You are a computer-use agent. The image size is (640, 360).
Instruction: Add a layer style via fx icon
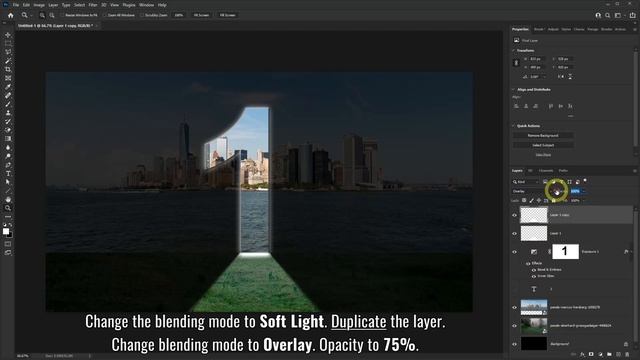(582, 355)
